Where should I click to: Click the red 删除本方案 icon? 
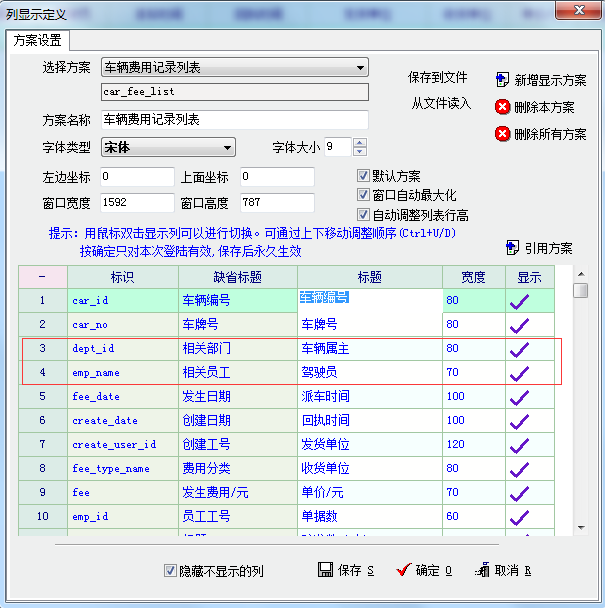[502, 107]
